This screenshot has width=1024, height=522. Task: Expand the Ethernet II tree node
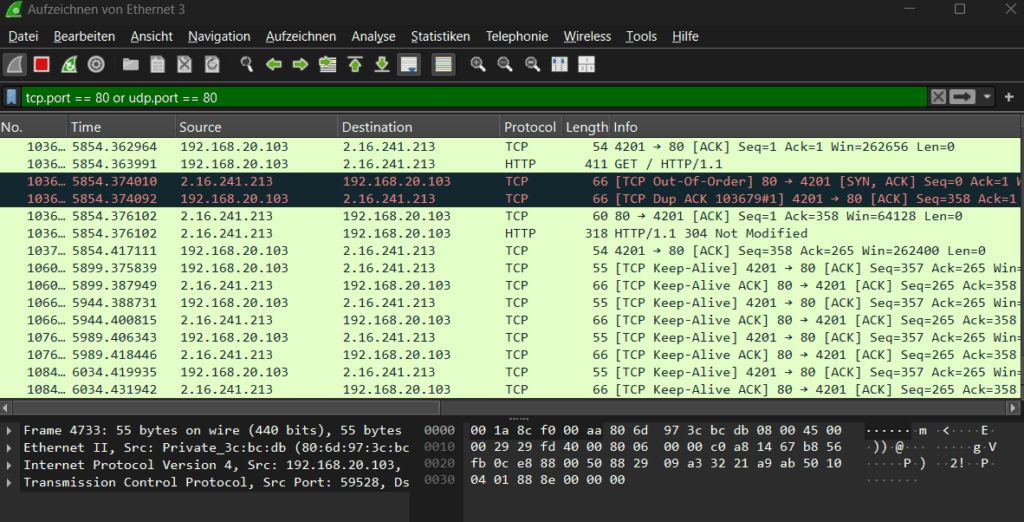click(x=8, y=448)
